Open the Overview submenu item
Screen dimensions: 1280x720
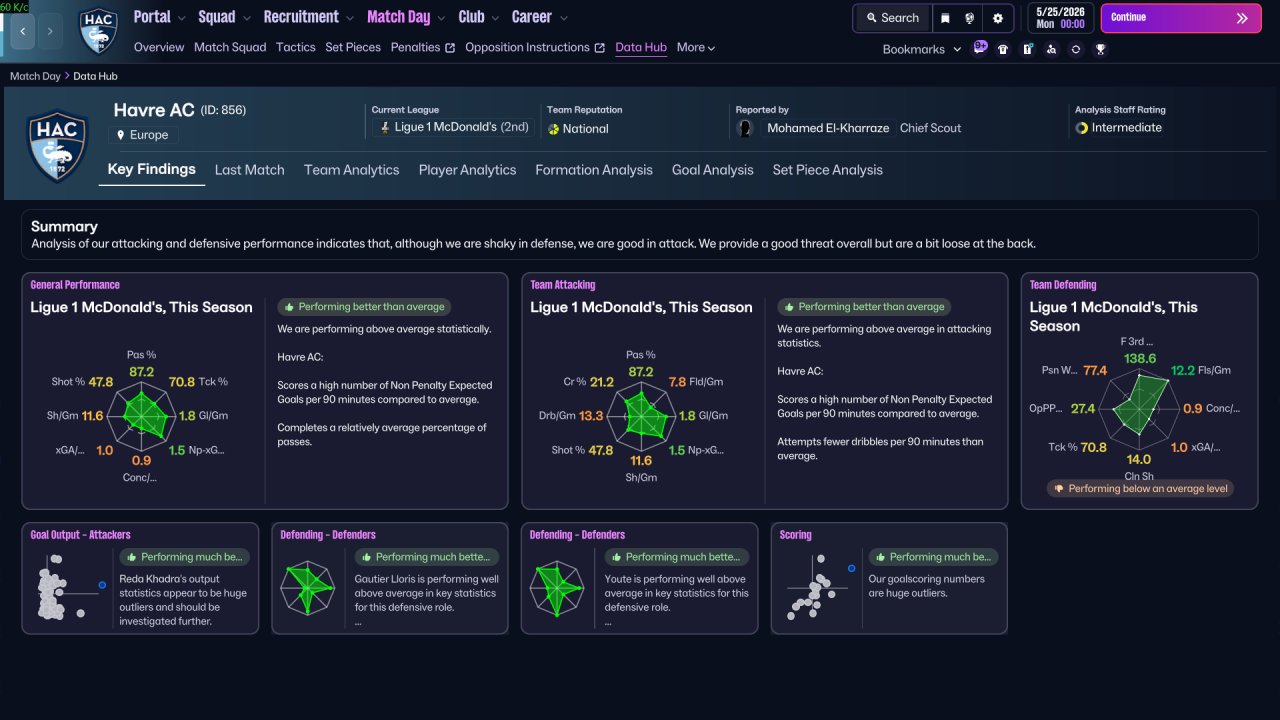[159, 47]
